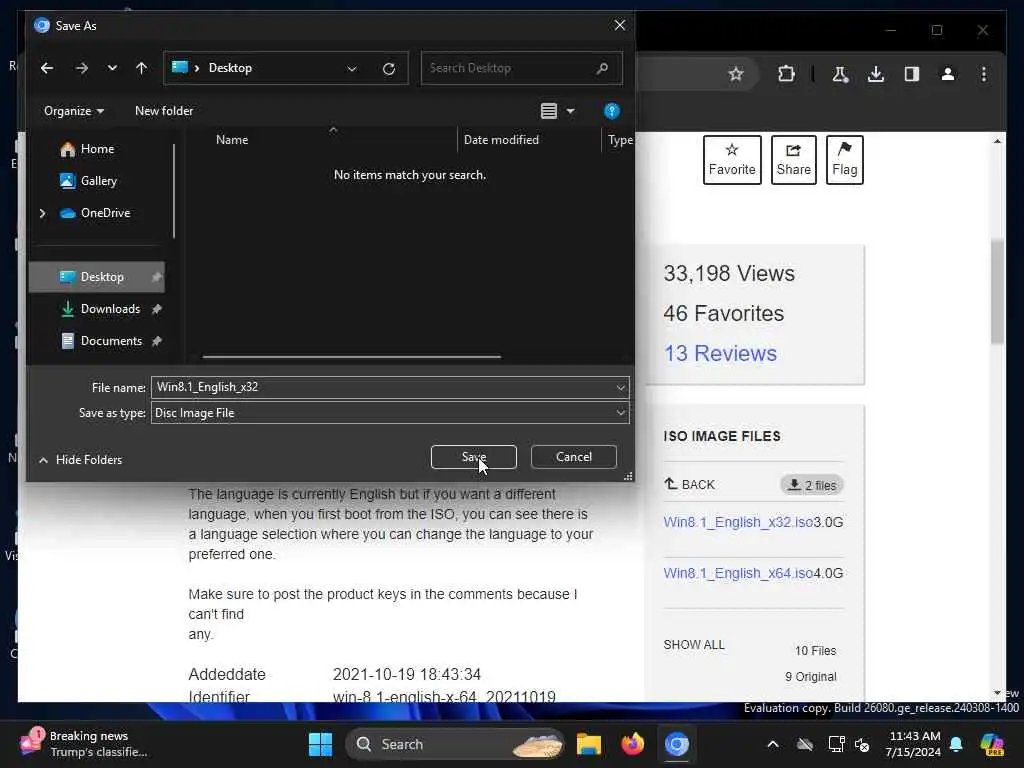
Task: Open taskbar clock and date
Action: click(914, 744)
